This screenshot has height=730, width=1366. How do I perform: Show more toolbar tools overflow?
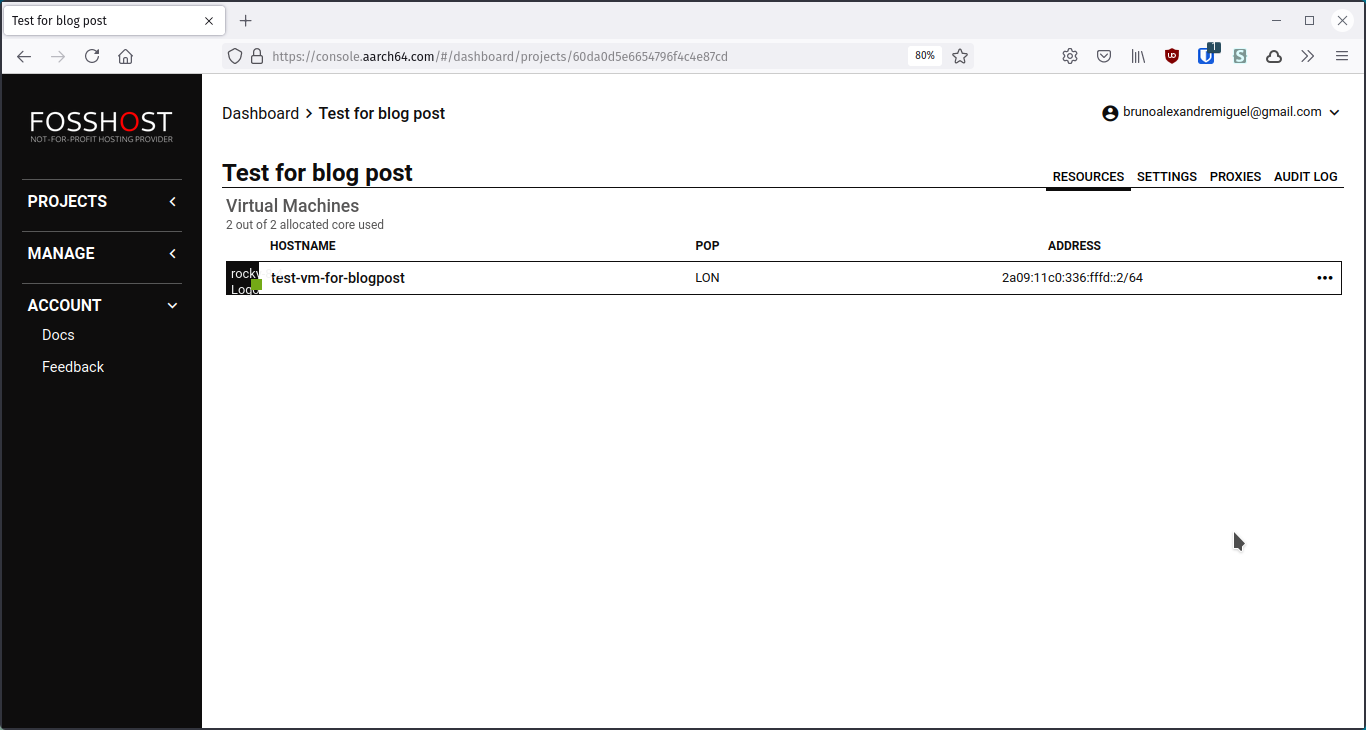click(1308, 56)
